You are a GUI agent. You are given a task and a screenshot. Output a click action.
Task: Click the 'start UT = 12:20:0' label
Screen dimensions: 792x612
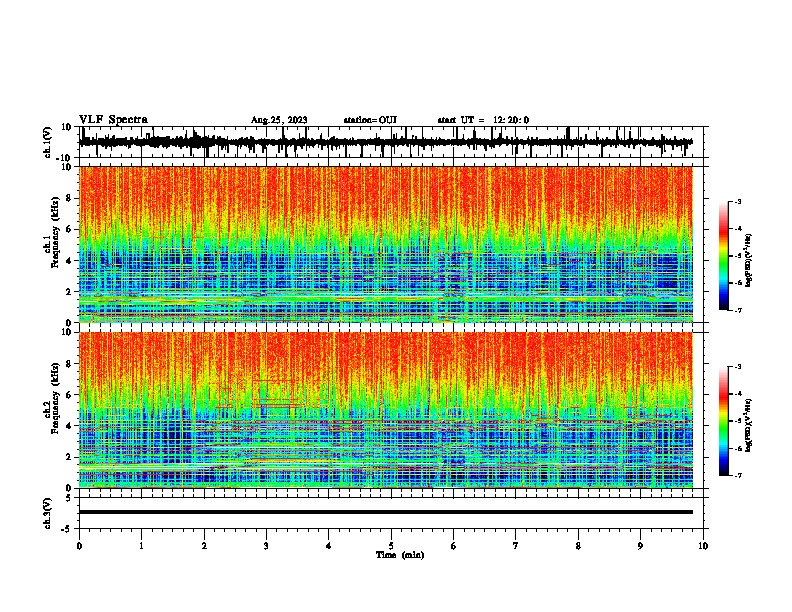point(483,120)
